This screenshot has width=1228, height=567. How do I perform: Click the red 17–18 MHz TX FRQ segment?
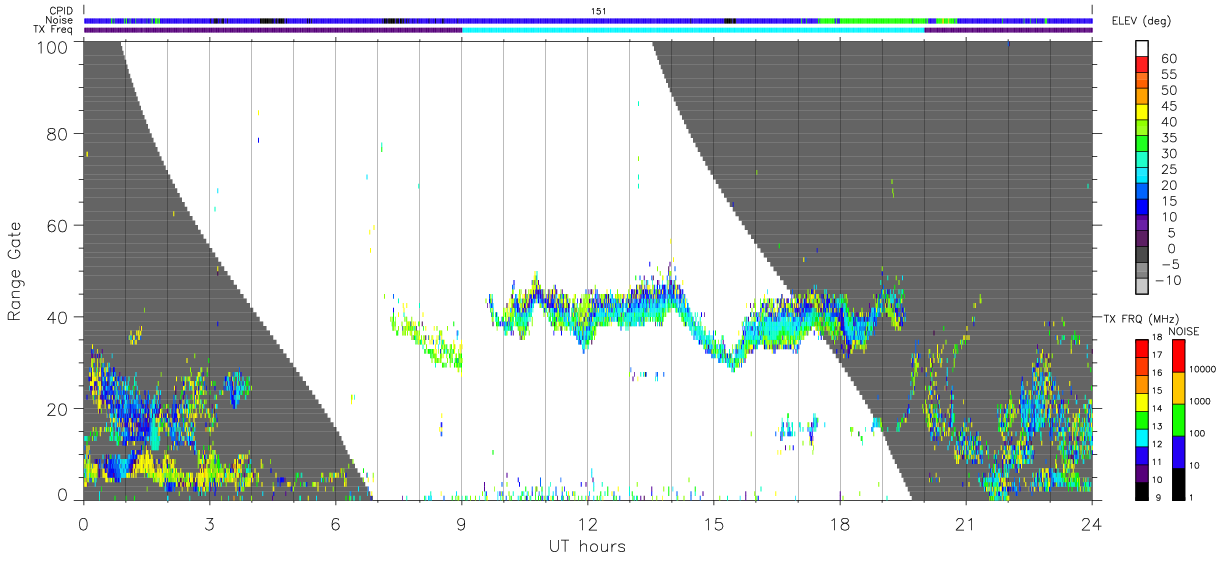(1143, 347)
